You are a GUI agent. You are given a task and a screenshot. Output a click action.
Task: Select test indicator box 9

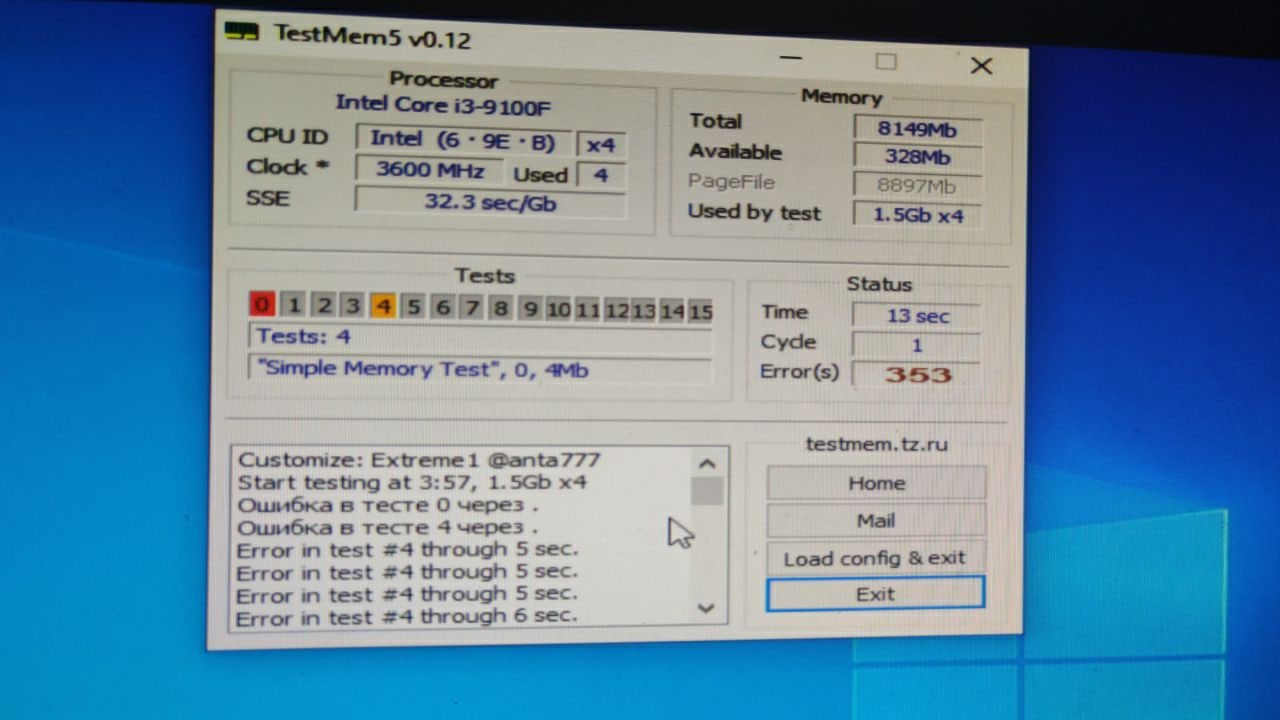pyautogui.click(x=531, y=308)
